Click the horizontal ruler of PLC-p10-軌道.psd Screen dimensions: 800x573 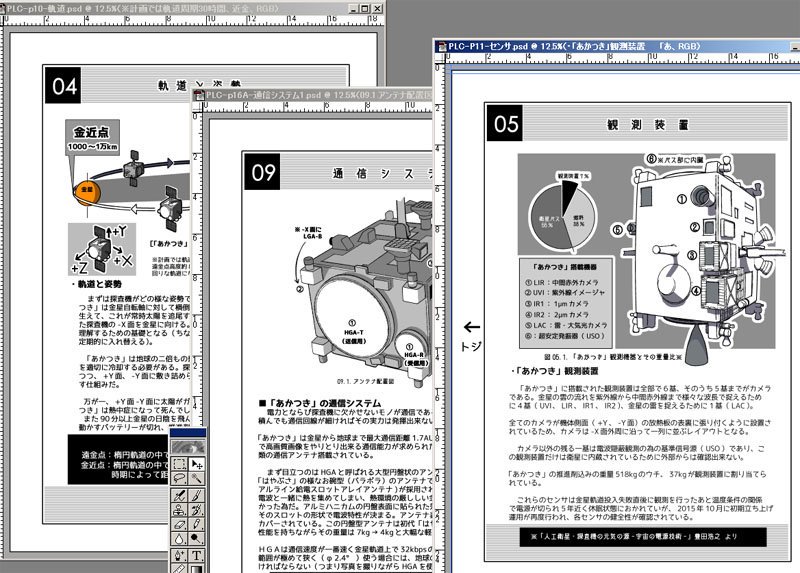click(191, 20)
